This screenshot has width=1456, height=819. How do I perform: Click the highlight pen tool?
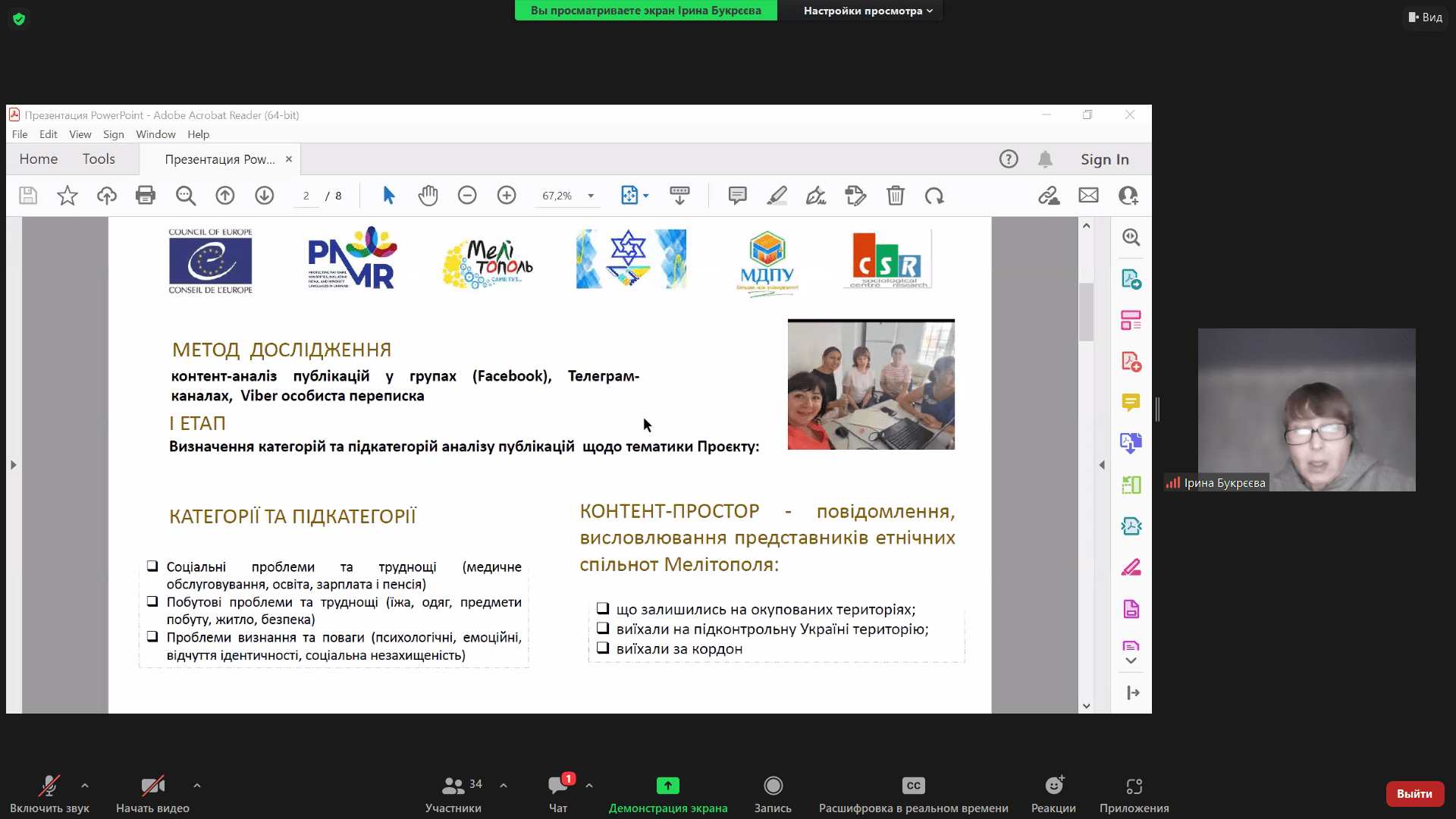pyautogui.click(x=777, y=196)
